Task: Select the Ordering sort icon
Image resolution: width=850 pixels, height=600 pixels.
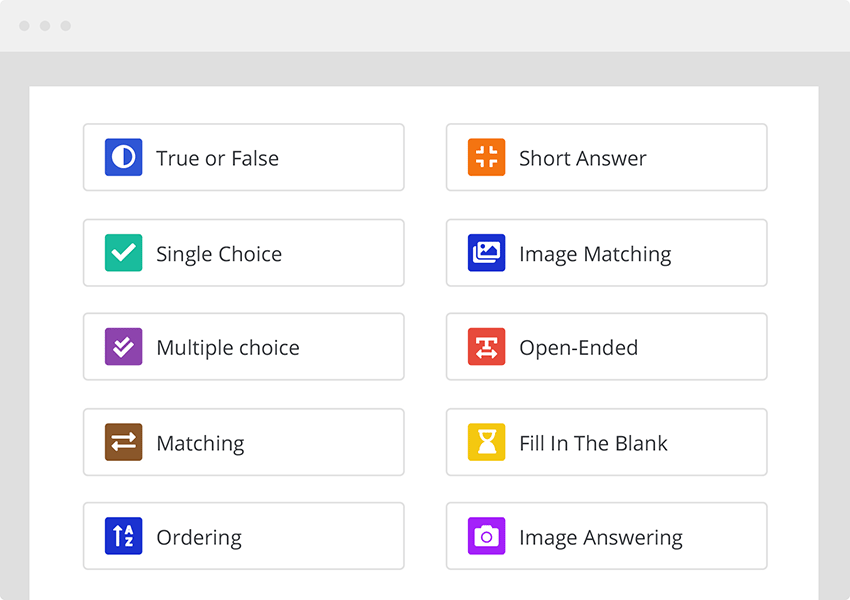Action: [x=122, y=536]
